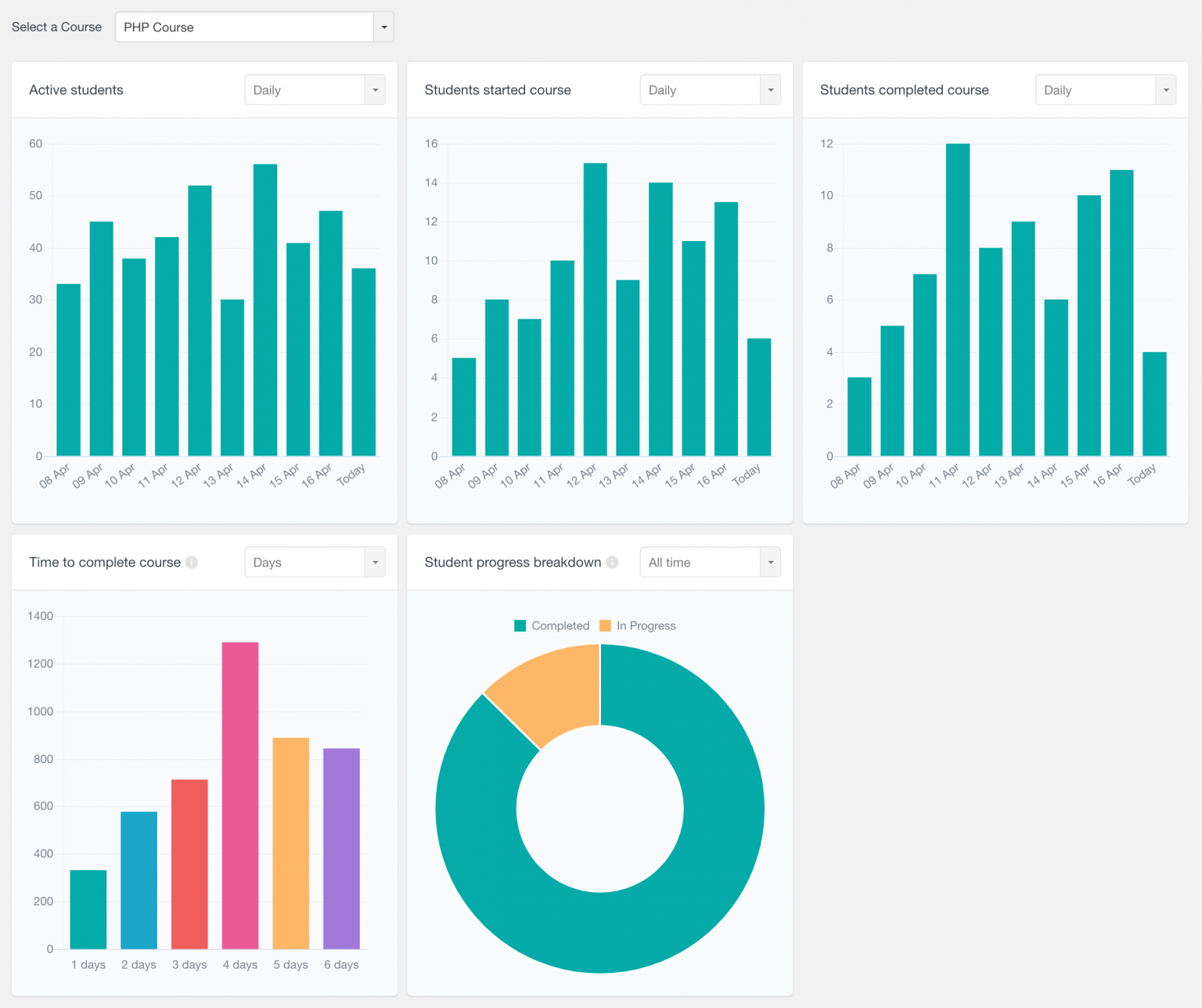Screen dimensions: 1202x1008
Task: Click info icon beside Student progress breakdown
Action: click(612, 563)
